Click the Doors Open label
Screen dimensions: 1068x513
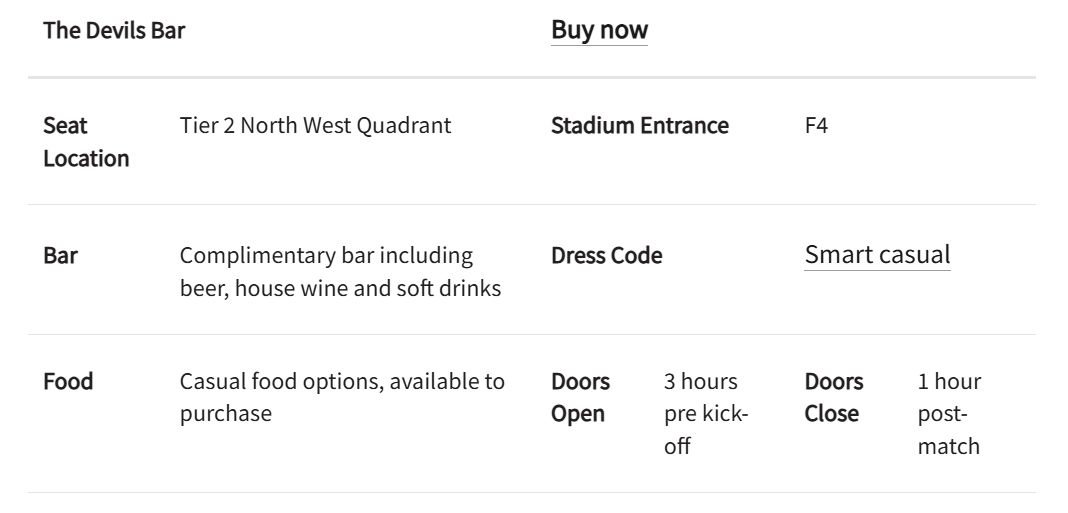[x=580, y=397]
